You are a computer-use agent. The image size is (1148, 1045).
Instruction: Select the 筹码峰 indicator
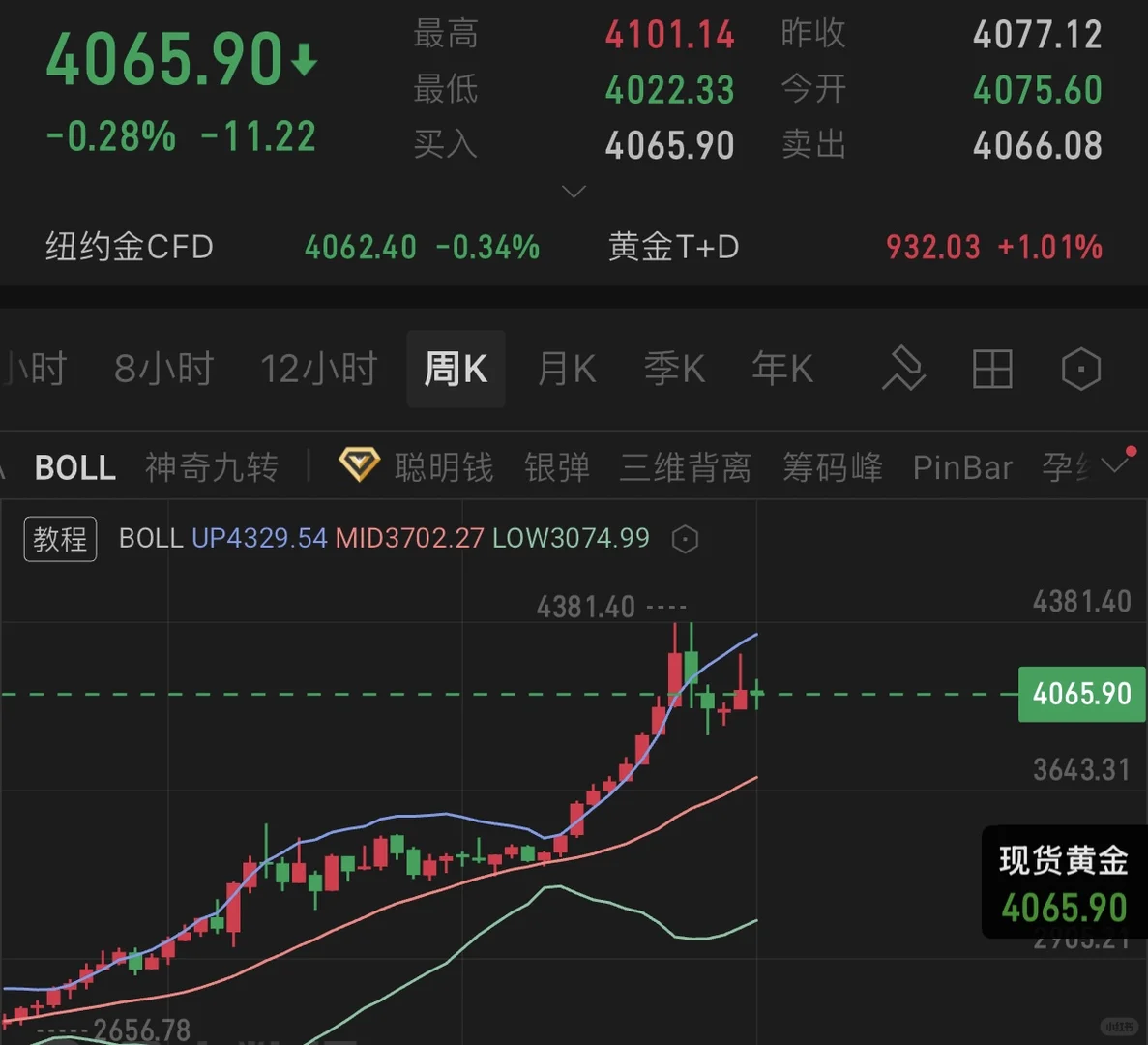832,467
